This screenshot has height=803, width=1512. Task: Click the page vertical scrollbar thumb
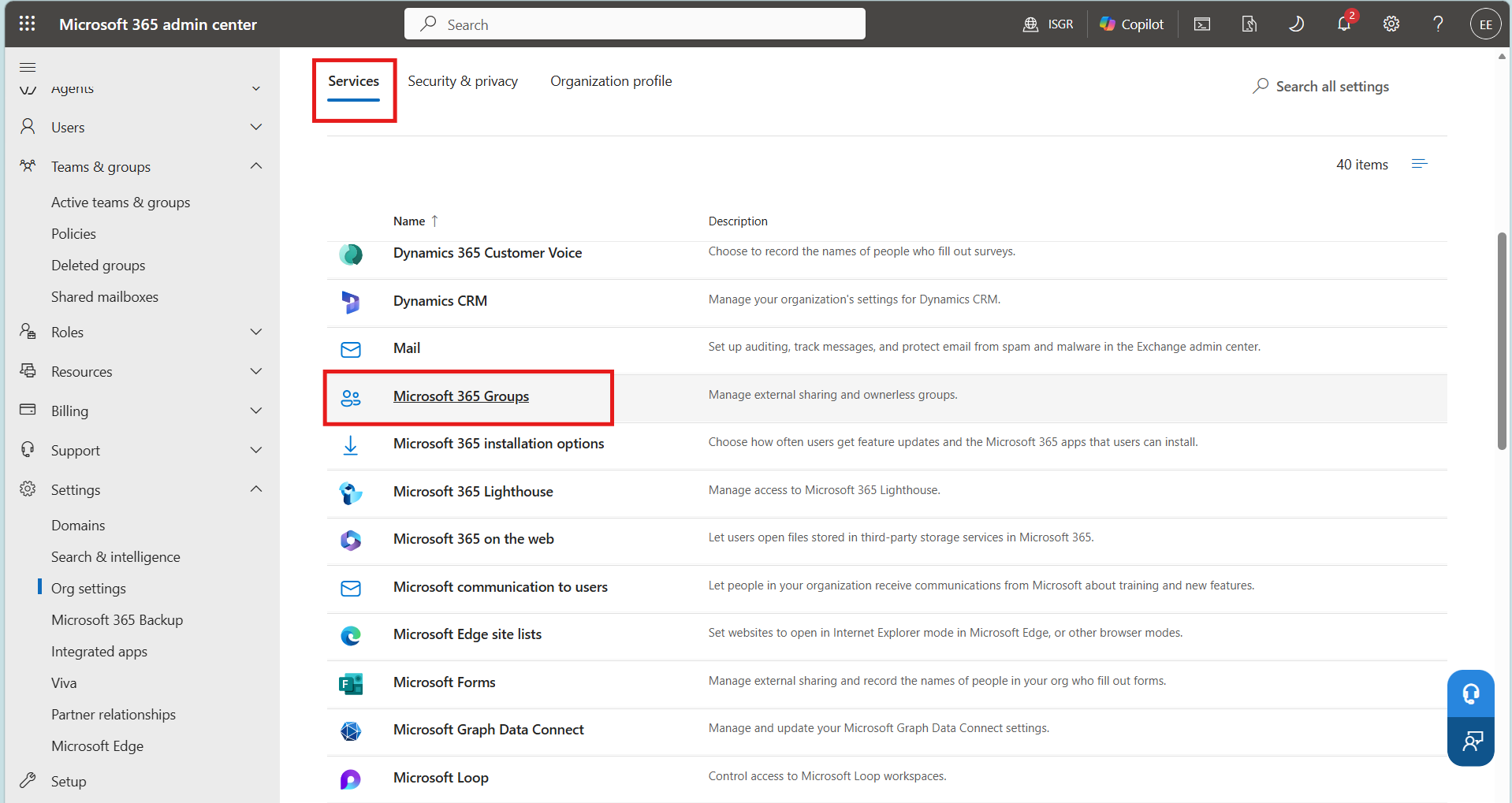pyautogui.click(x=1502, y=340)
